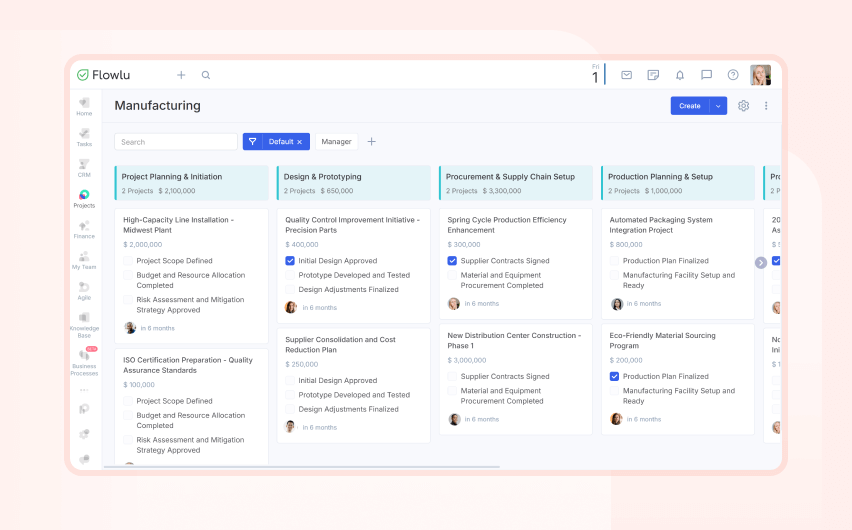
Task: Click the Search input field
Action: [x=175, y=142]
